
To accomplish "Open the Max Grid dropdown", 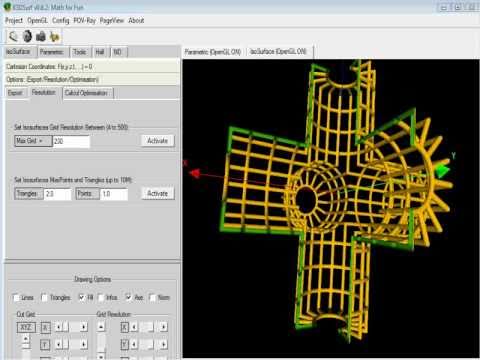I will click(x=33, y=141).
